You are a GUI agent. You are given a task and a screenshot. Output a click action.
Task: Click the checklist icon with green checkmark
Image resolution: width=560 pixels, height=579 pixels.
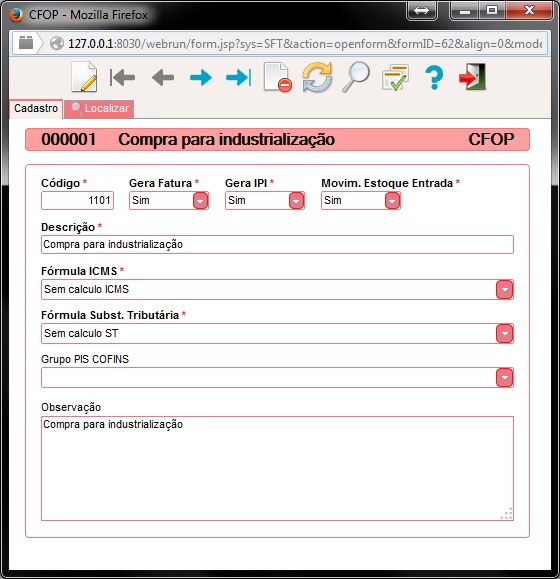pos(395,77)
